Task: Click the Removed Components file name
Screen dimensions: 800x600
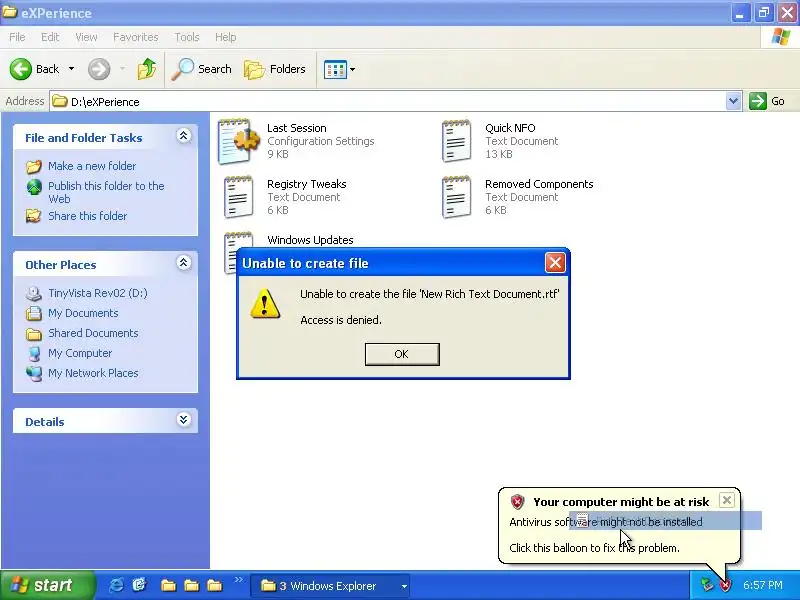Action: pos(539,184)
